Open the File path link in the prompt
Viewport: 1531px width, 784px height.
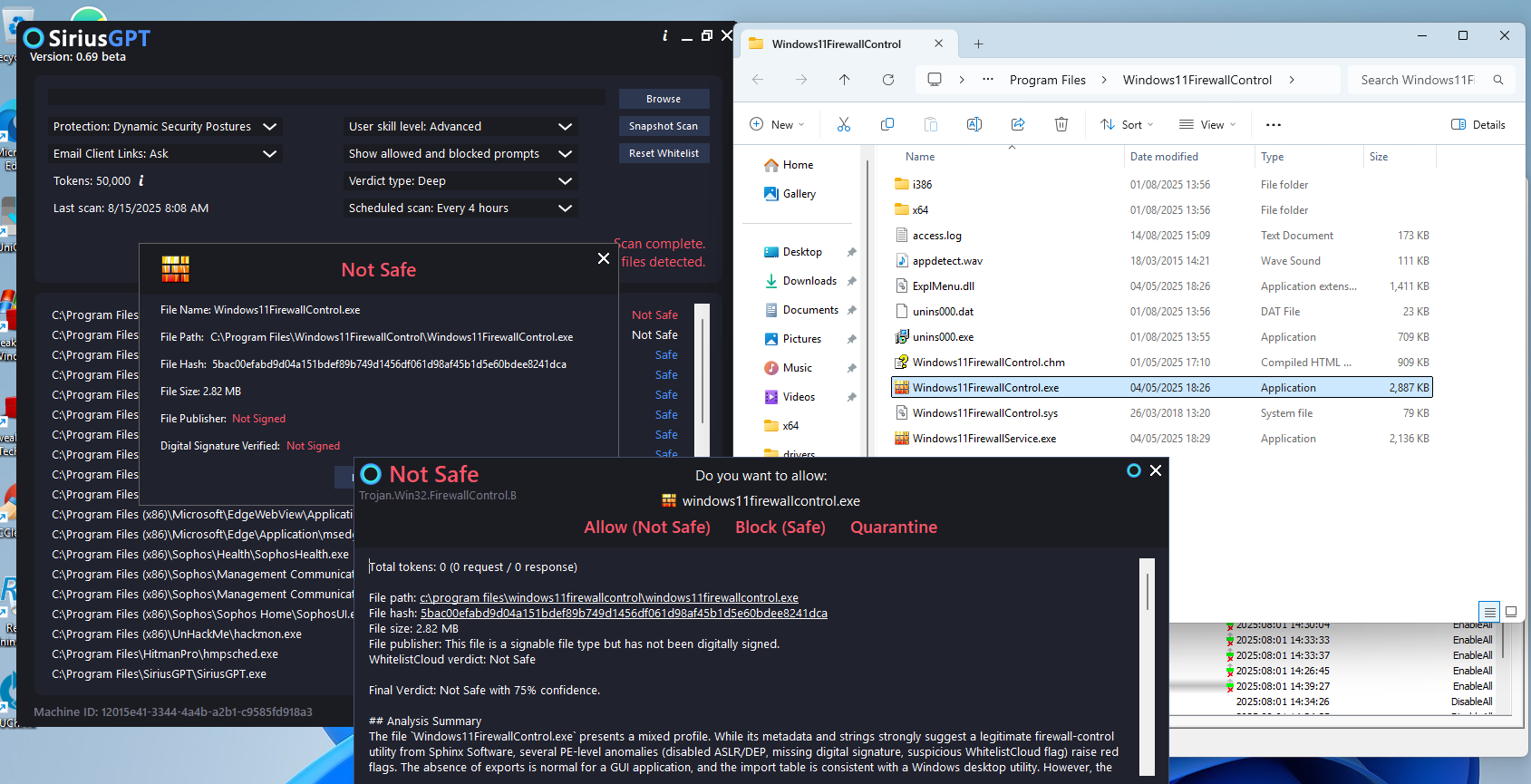click(609, 597)
